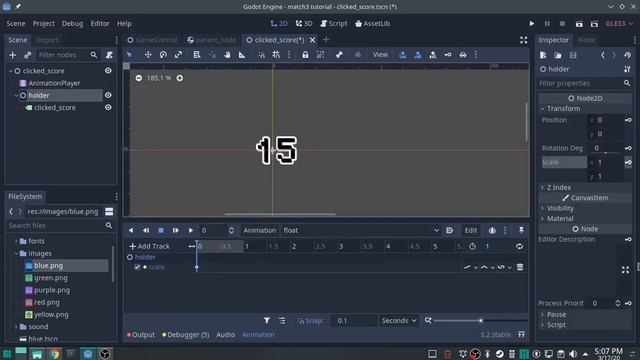Screen dimensions: 640x360
Task: Click the Add Track button
Action: click(x=149, y=246)
